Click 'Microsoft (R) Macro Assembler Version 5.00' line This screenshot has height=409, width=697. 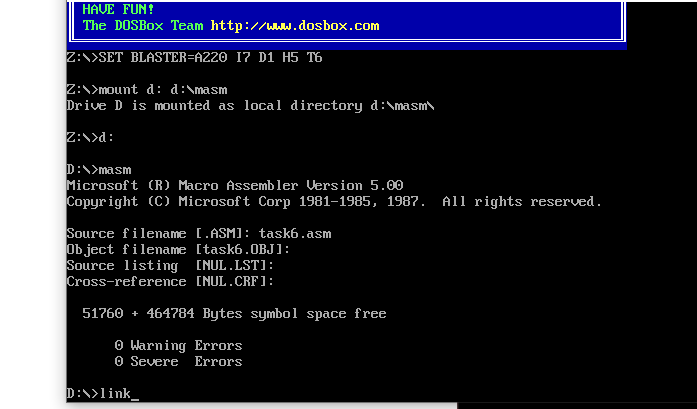tap(235, 185)
